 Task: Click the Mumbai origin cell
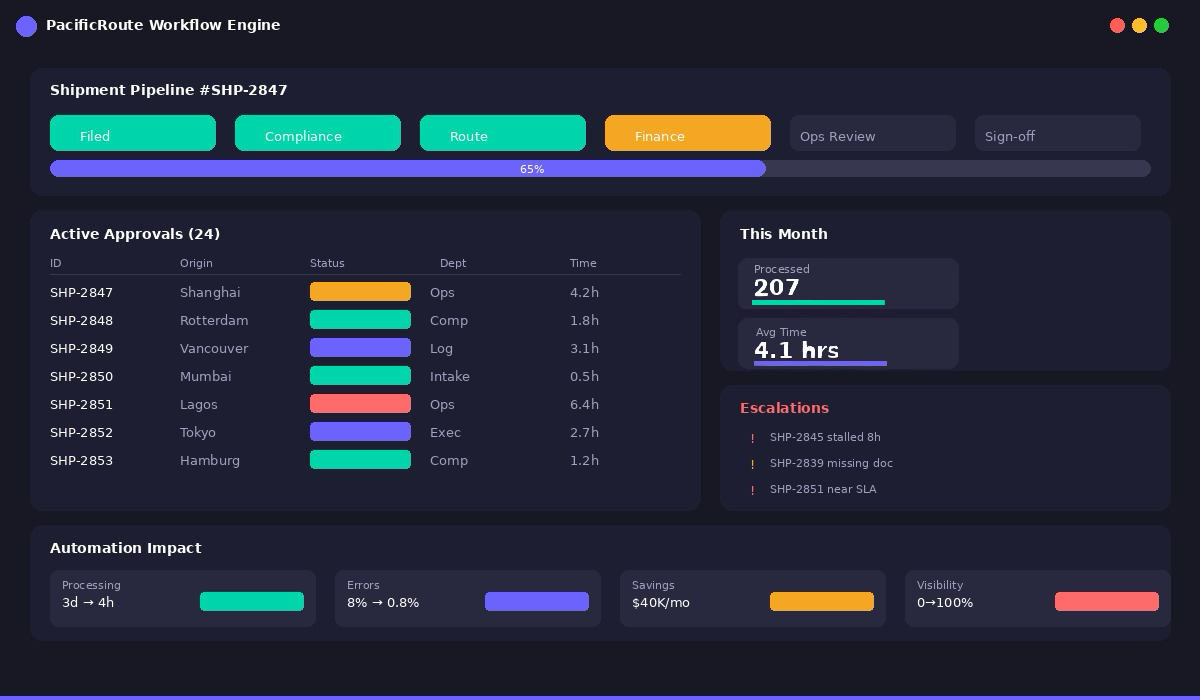pyautogui.click(x=205, y=377)
